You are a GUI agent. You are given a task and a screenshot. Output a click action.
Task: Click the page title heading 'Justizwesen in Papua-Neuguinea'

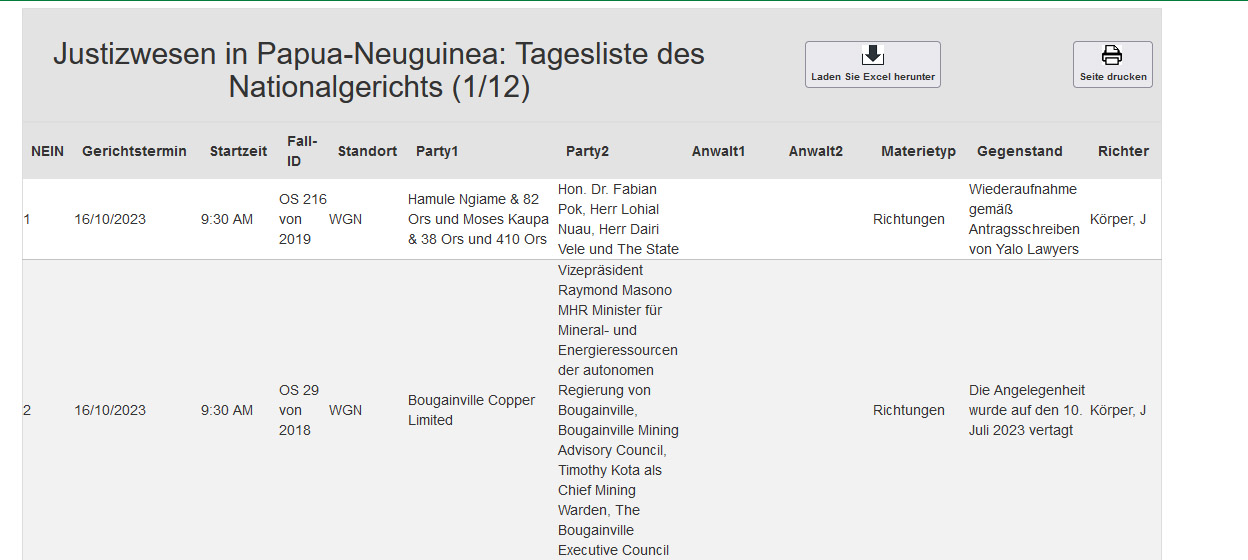coord(379,70)
